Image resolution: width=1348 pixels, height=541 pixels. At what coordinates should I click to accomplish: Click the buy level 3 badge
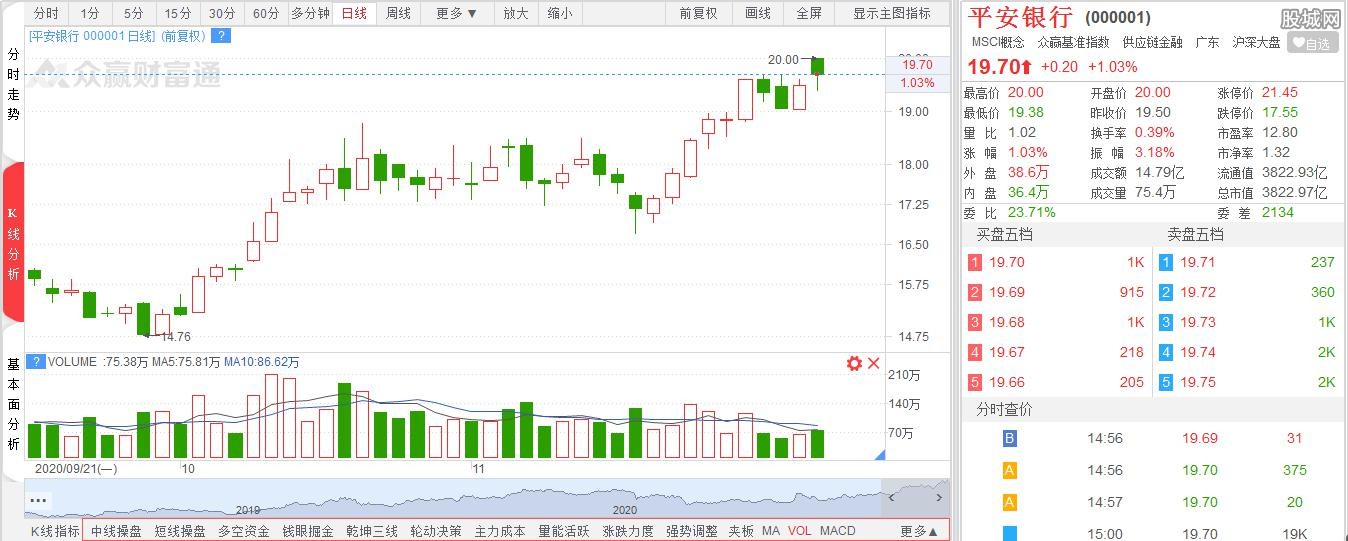tap(975, 323)
